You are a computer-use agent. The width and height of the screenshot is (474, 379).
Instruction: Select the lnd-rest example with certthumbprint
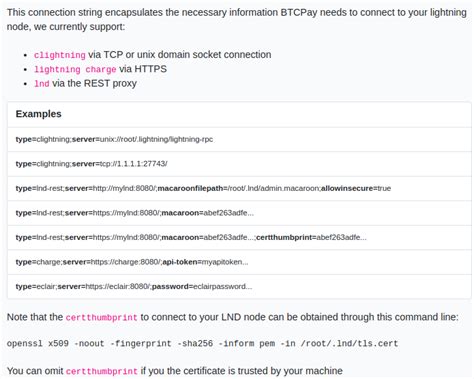[x=239, y=237]
